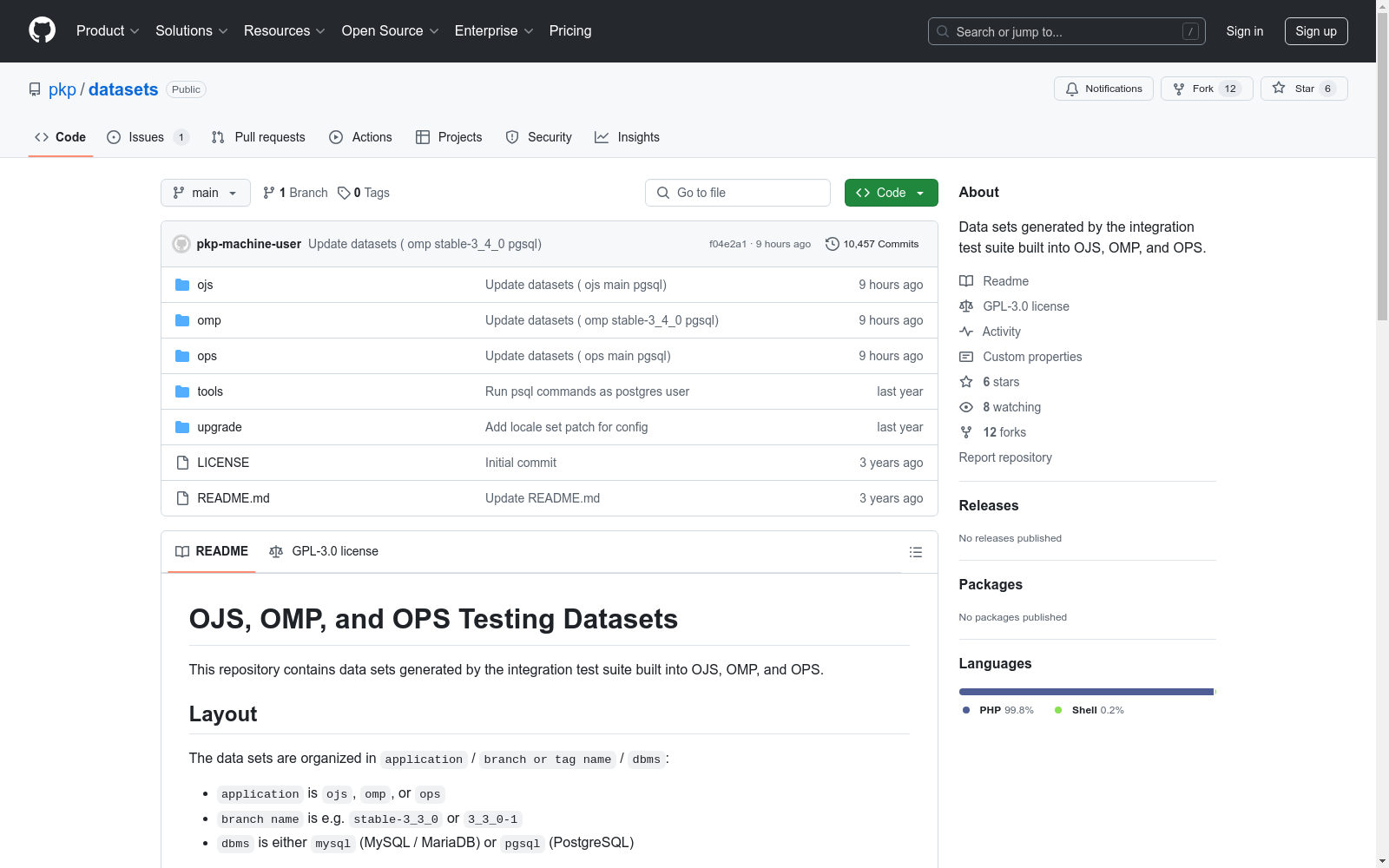Open the README.md file
The height and width of the screenshot is (868, 1389).
234,498
